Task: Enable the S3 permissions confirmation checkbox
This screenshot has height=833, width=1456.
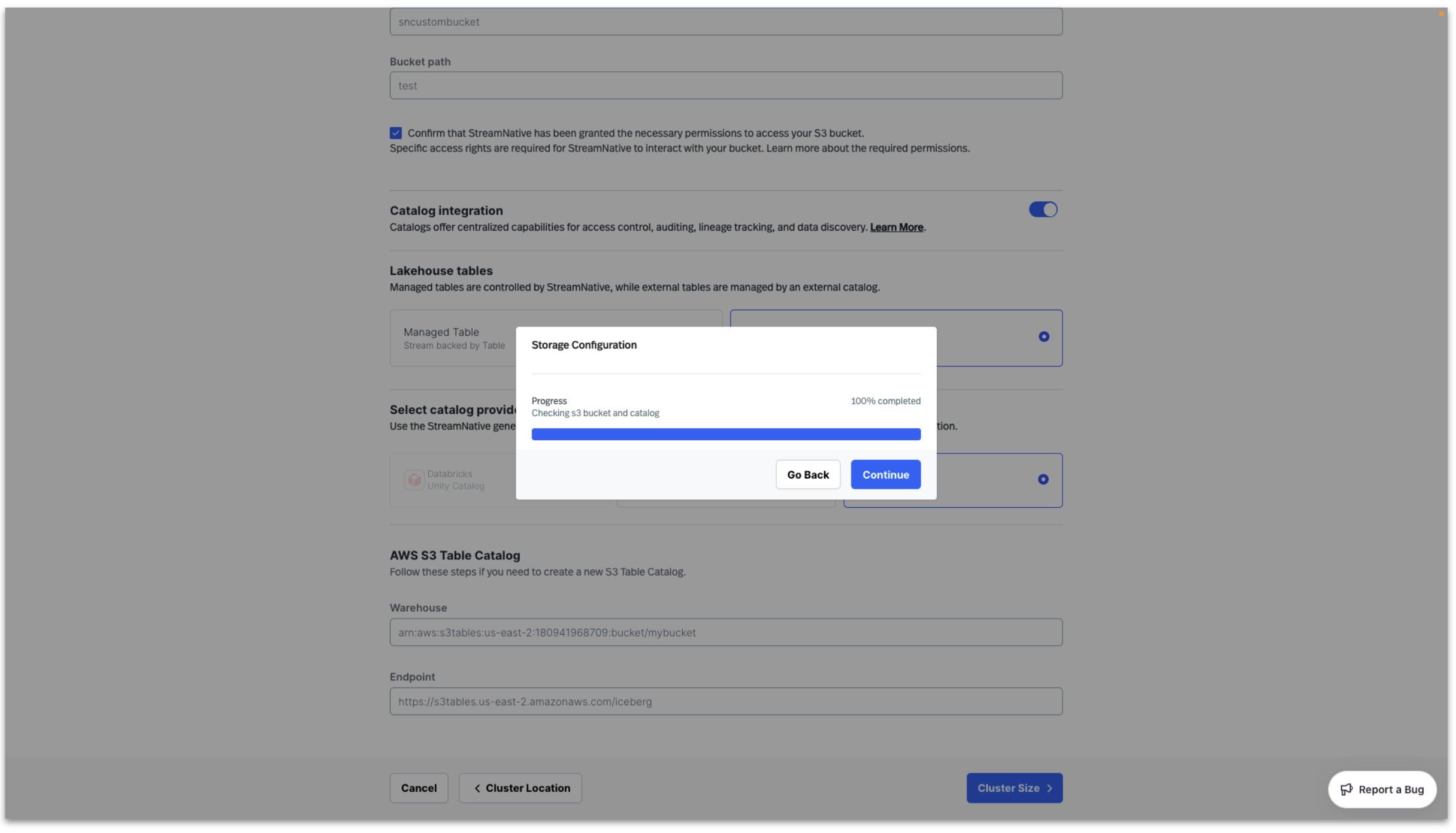Action: click(396, 132)
